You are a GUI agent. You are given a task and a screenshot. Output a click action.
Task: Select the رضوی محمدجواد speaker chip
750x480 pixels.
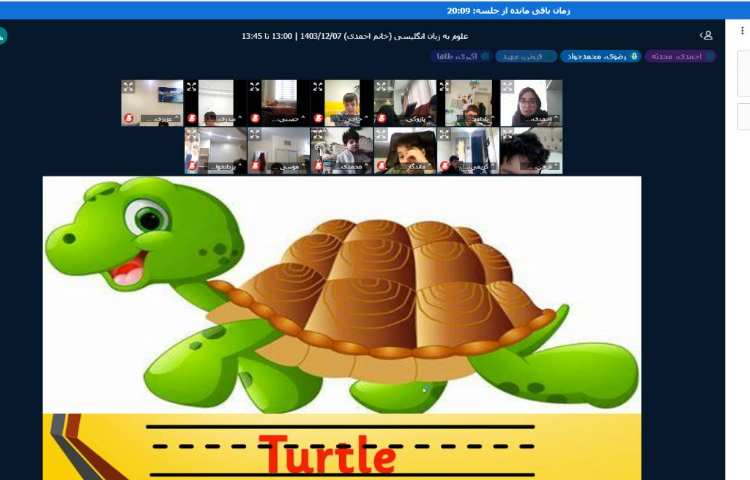[600, 56]
